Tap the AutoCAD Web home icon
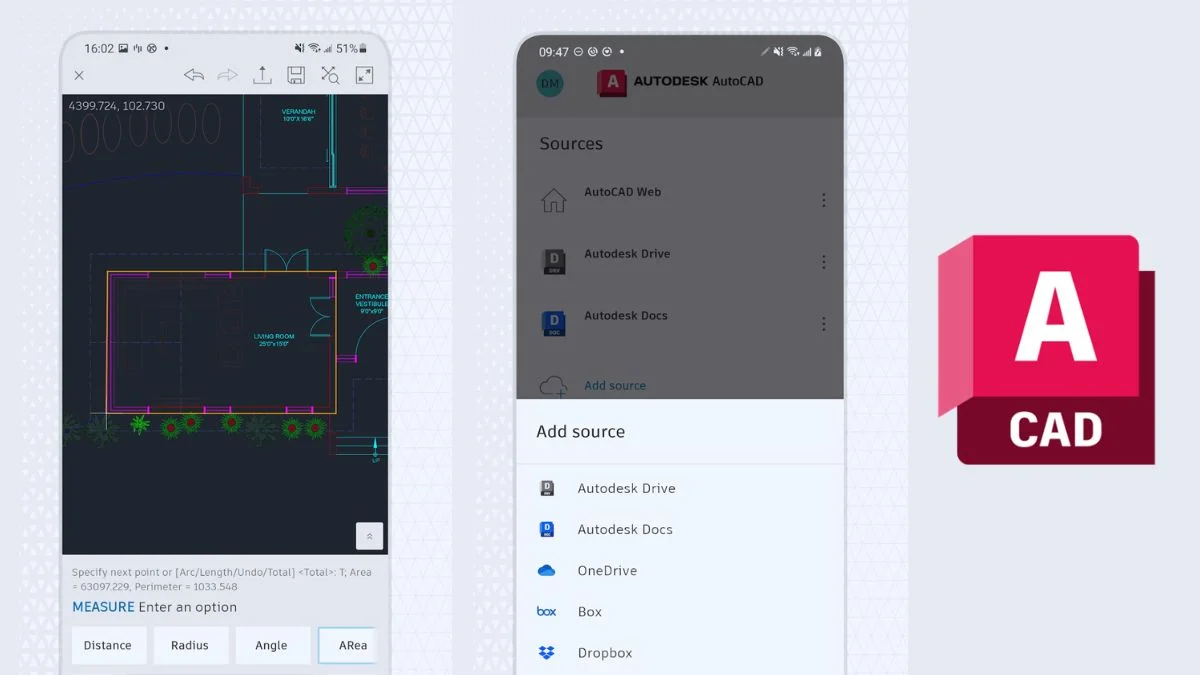This screenshot has height=675, width=1200. click(x=553, y=200)
